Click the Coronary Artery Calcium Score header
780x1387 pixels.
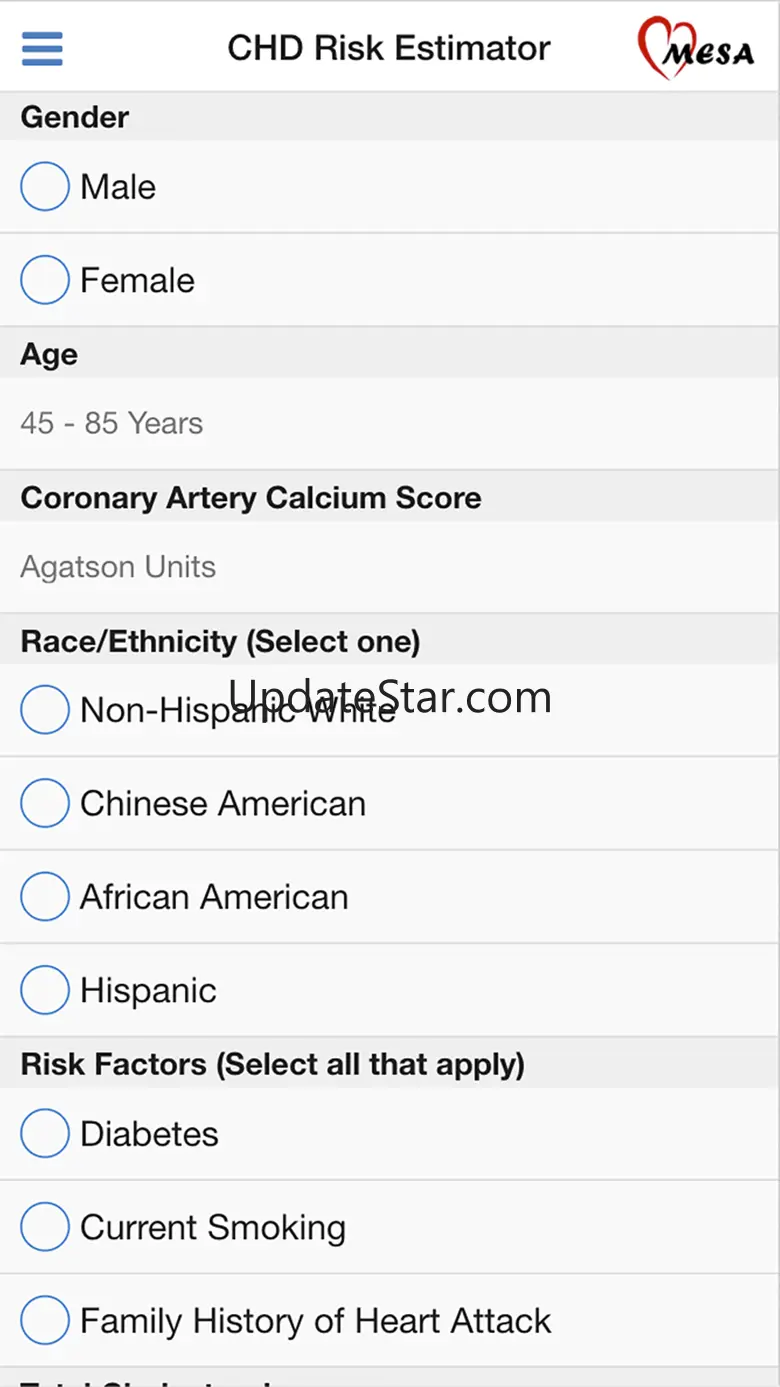point(251,498)
